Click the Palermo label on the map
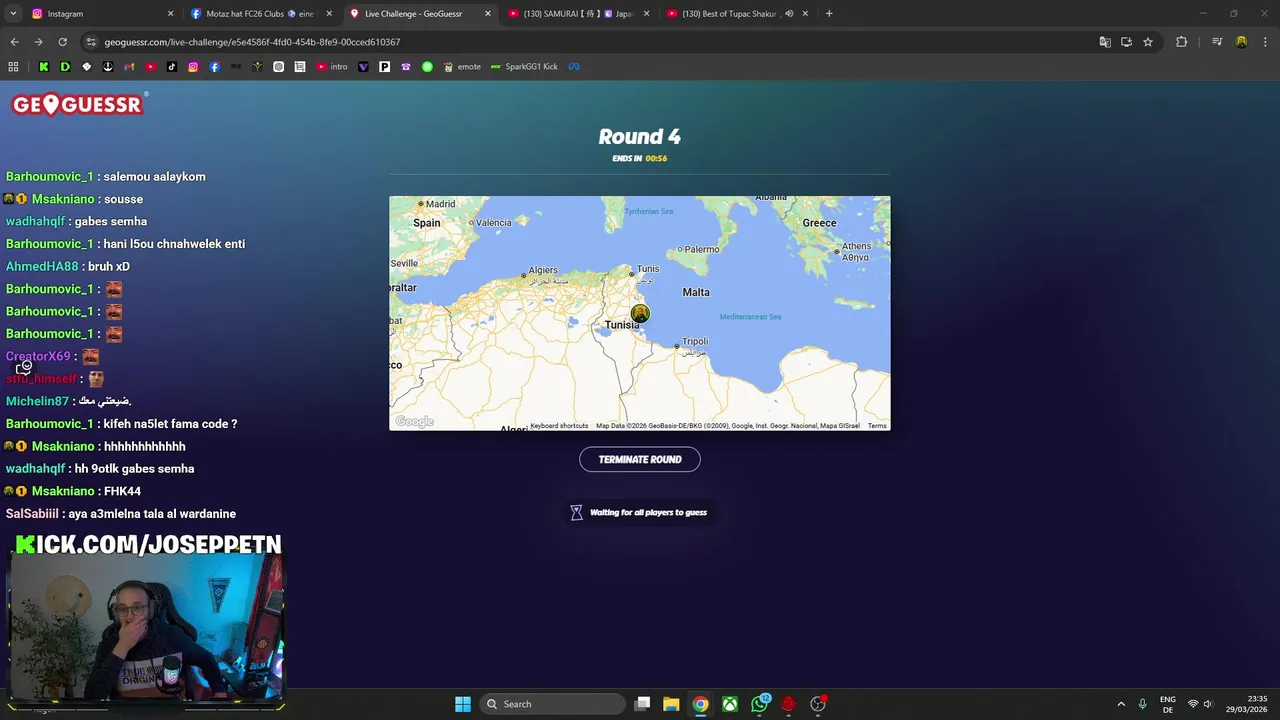Image resolution: width=1280 pixels, height=720 pixels. coord(701,249)
